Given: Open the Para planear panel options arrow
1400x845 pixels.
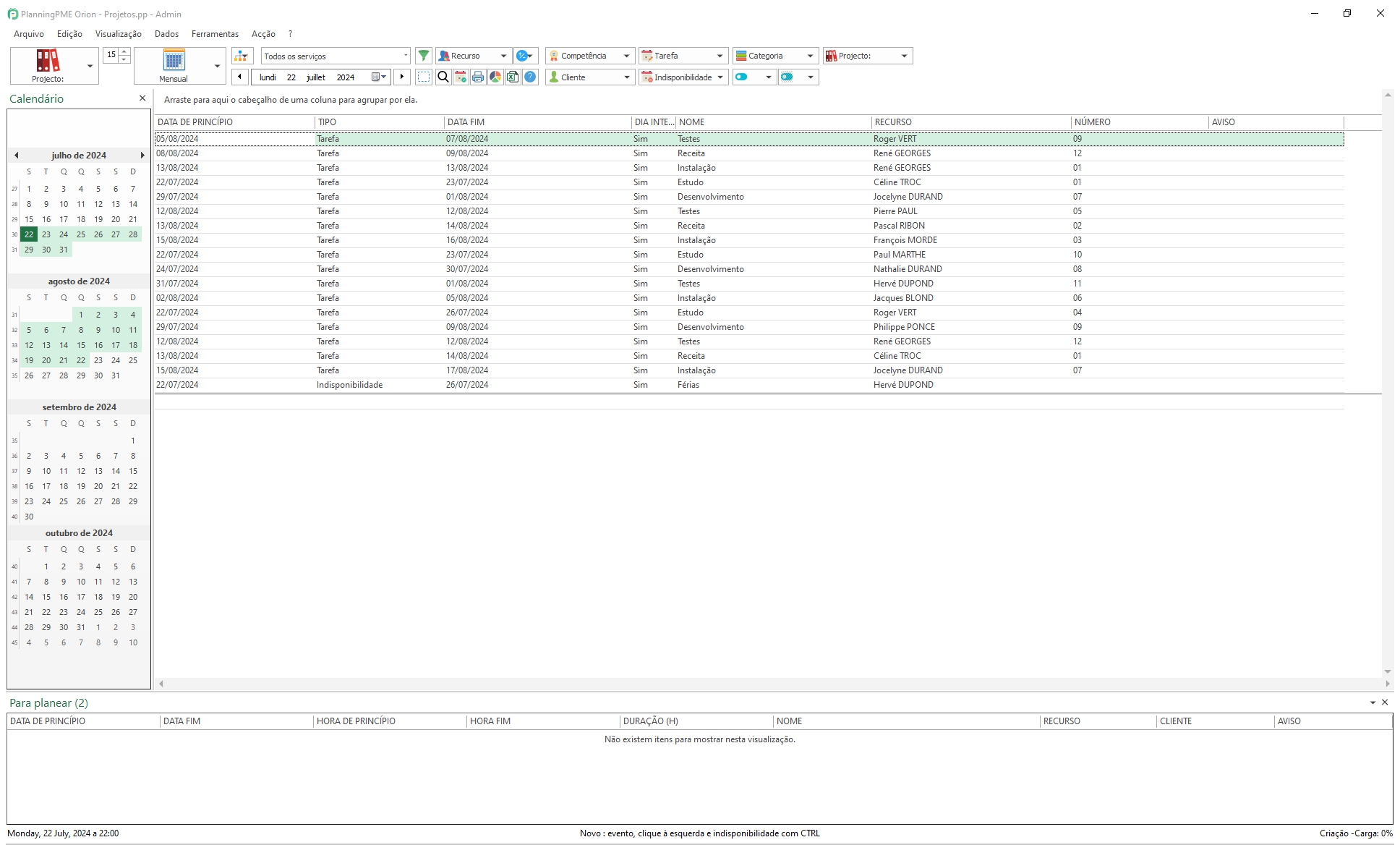Looking at the screenshot, I should coord(1373,702).
